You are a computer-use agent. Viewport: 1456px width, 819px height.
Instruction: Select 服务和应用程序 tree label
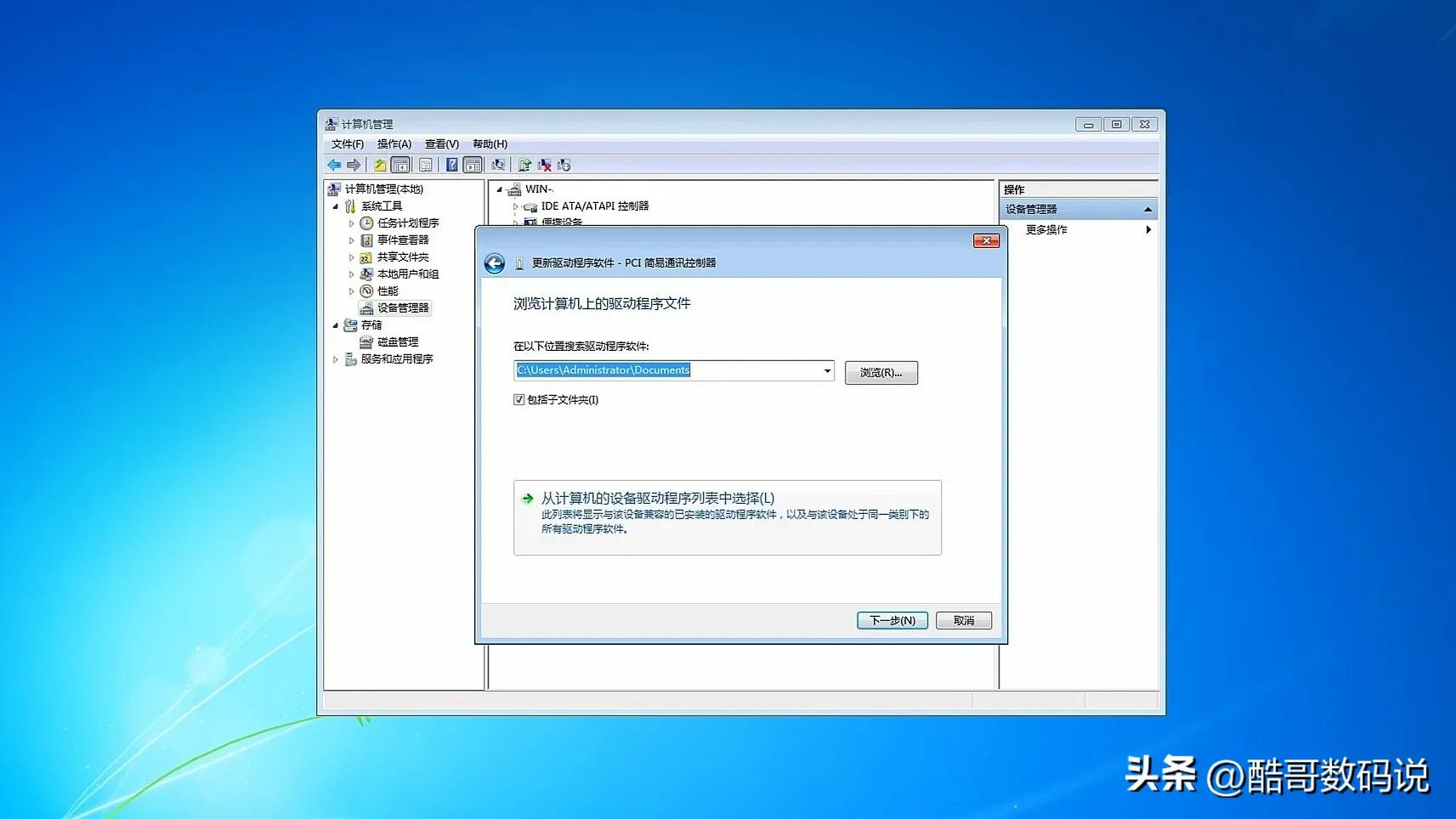397,359
